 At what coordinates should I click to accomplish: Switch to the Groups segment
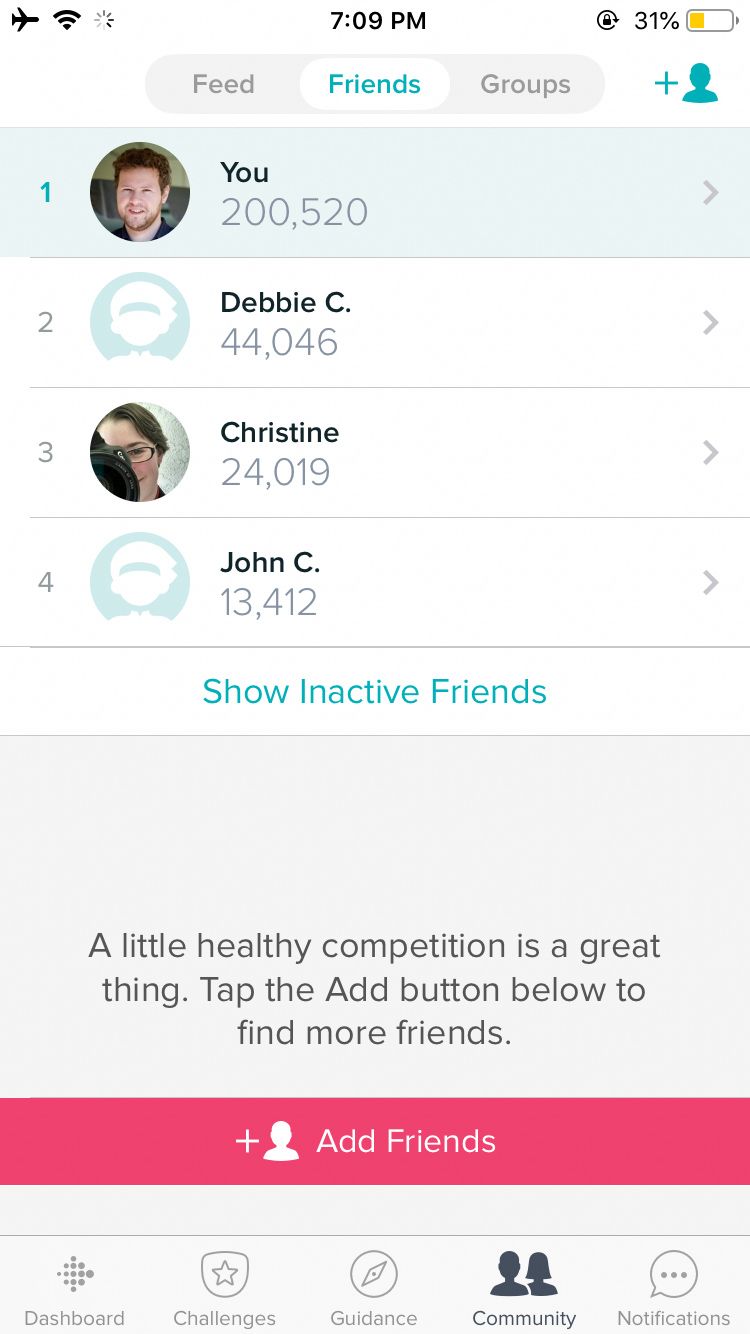[525, 84]
